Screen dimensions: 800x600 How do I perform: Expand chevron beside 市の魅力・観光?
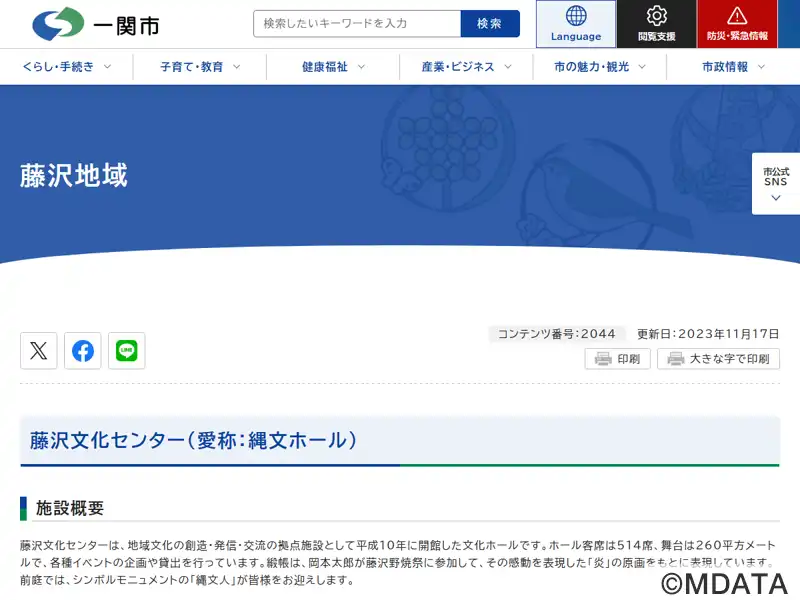(x=642, y=66)
